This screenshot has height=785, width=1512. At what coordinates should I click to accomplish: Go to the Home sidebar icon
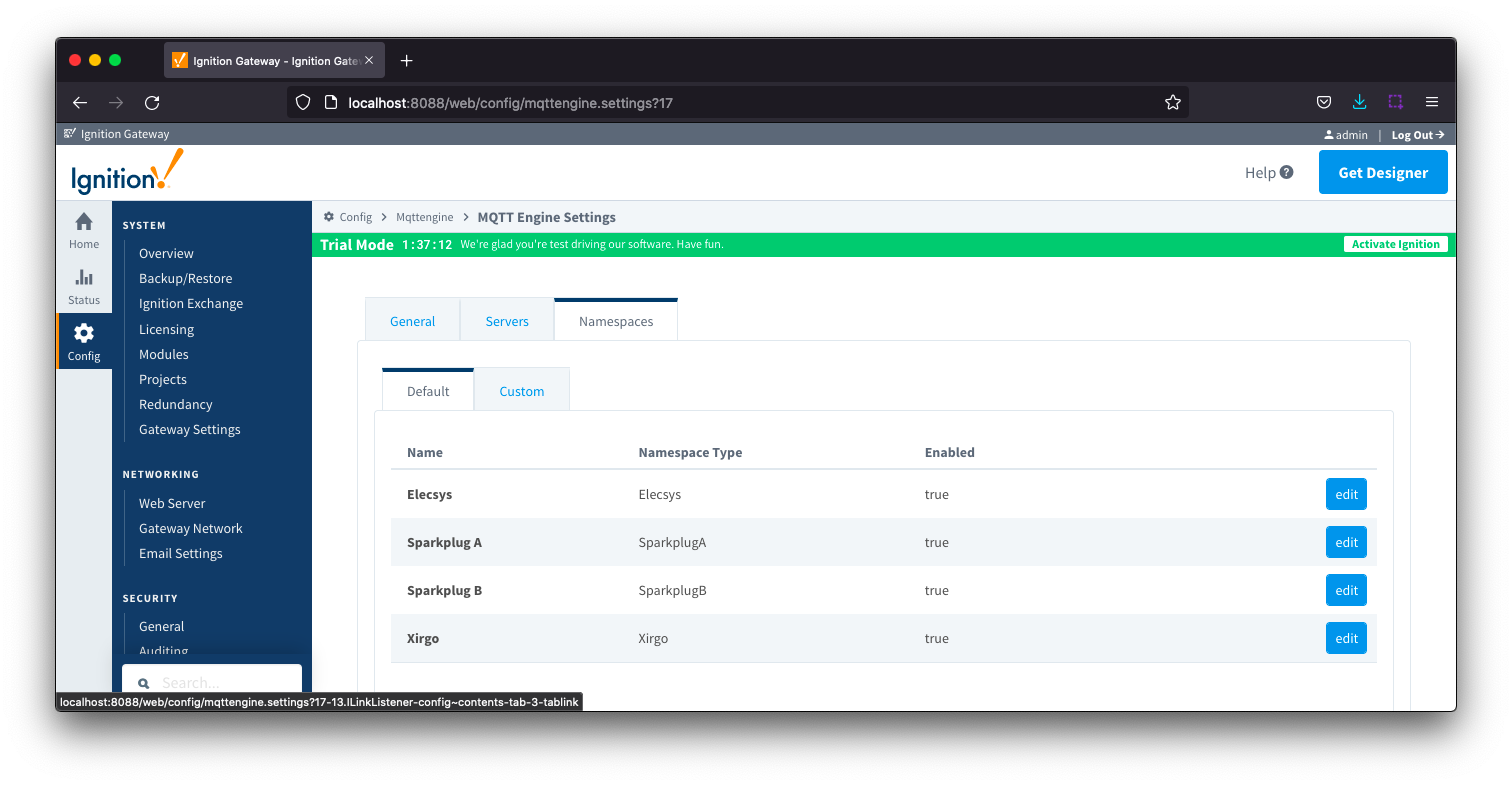[x=84, y=222]
